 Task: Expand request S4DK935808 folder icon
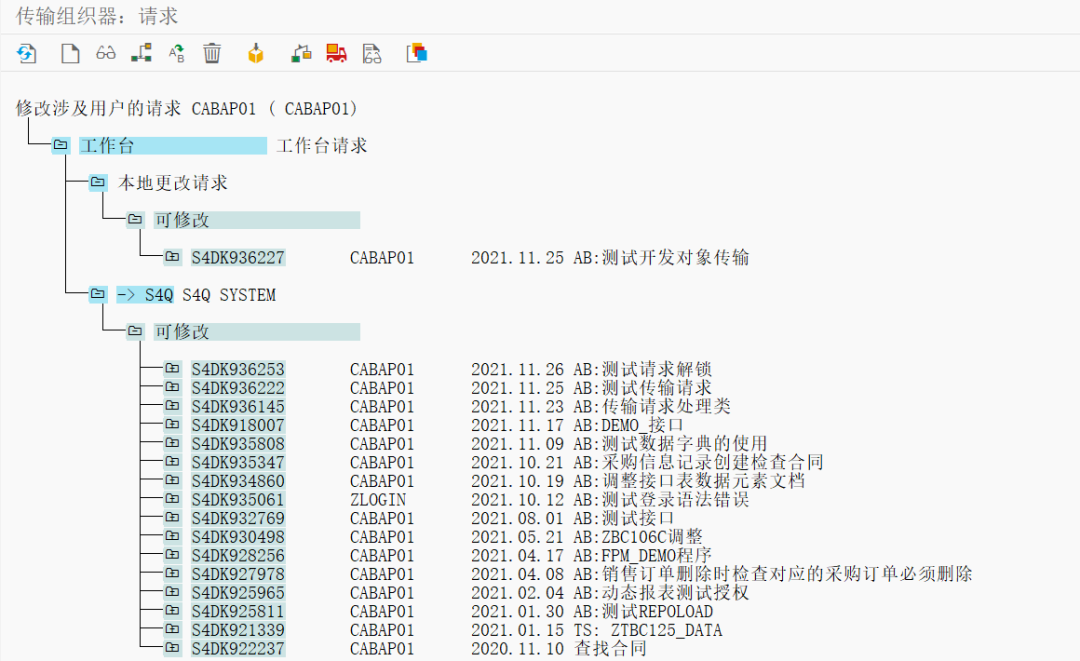(172, 443)
